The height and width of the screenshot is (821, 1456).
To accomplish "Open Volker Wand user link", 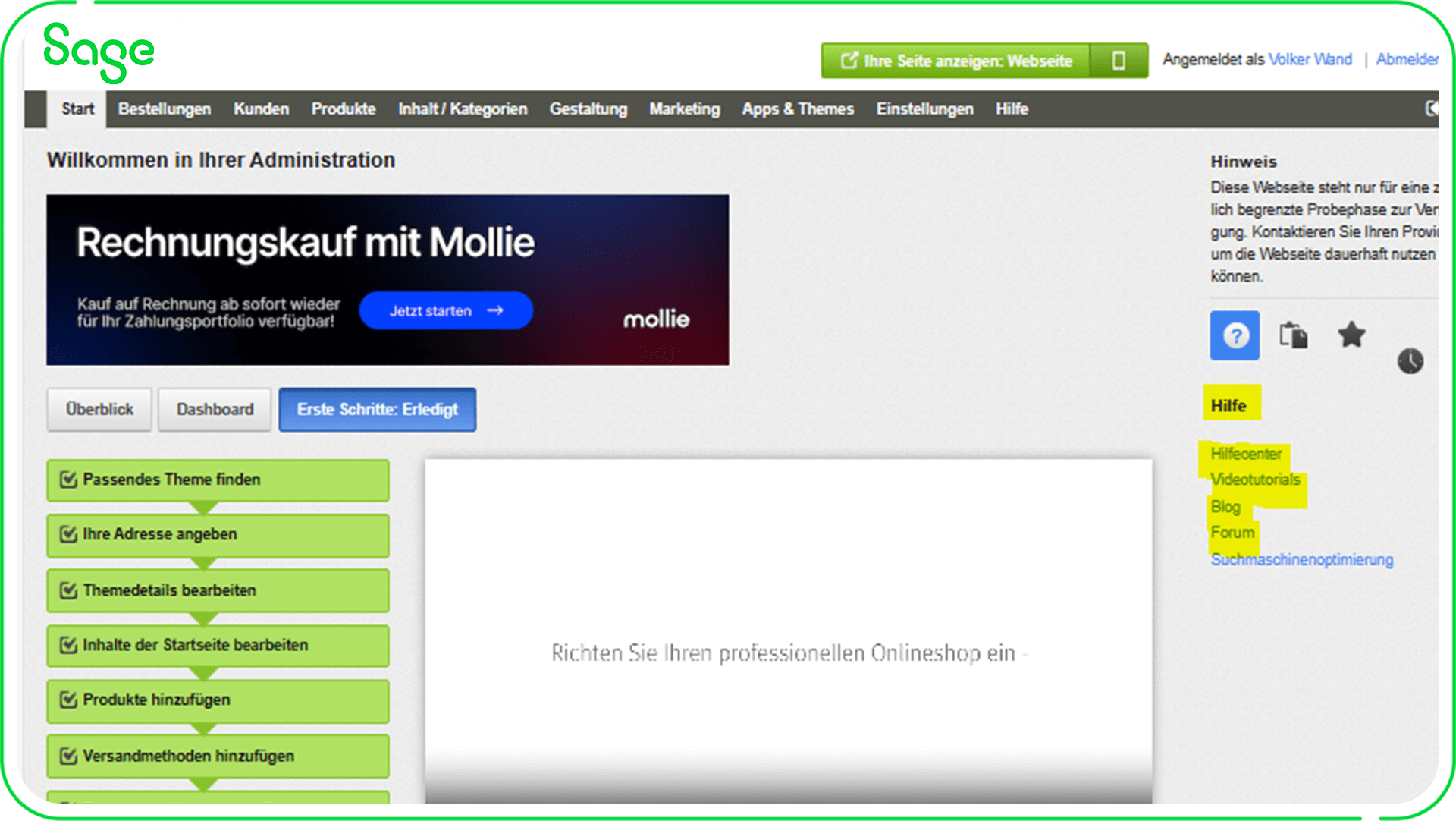I will click(x=1310, y=59).
